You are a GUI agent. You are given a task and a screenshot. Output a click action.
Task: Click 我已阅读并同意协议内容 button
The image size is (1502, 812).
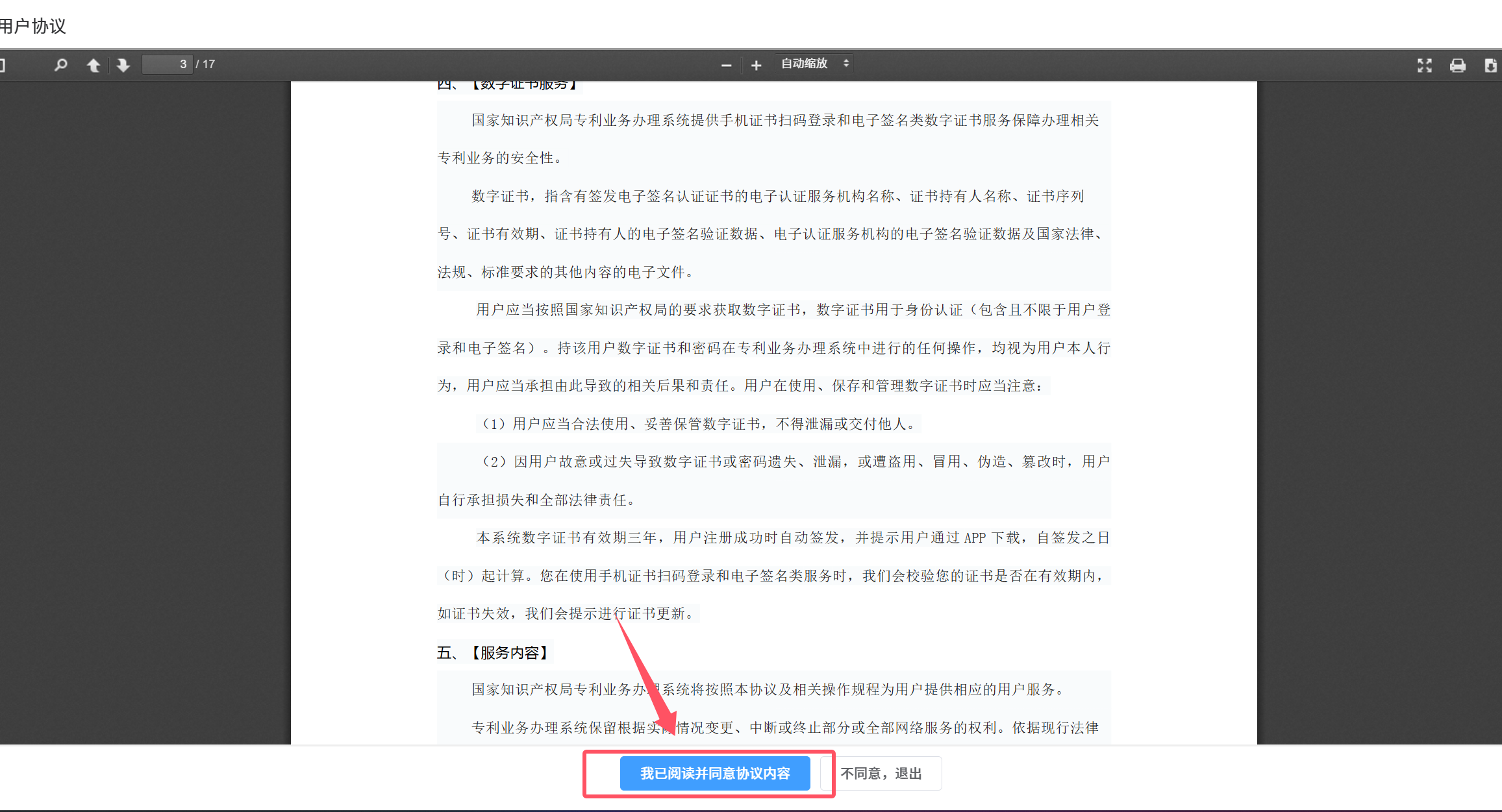click(x=715, y=773)
